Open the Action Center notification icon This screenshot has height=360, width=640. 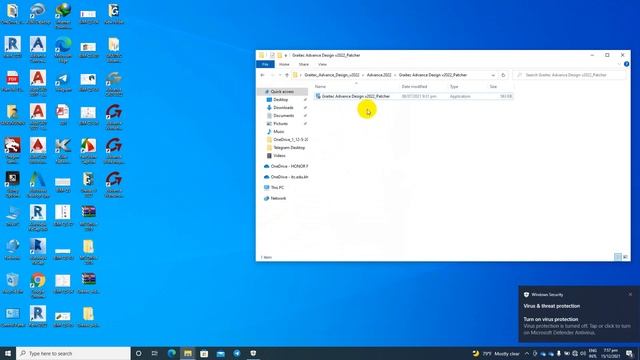click(x=629, y=353)
